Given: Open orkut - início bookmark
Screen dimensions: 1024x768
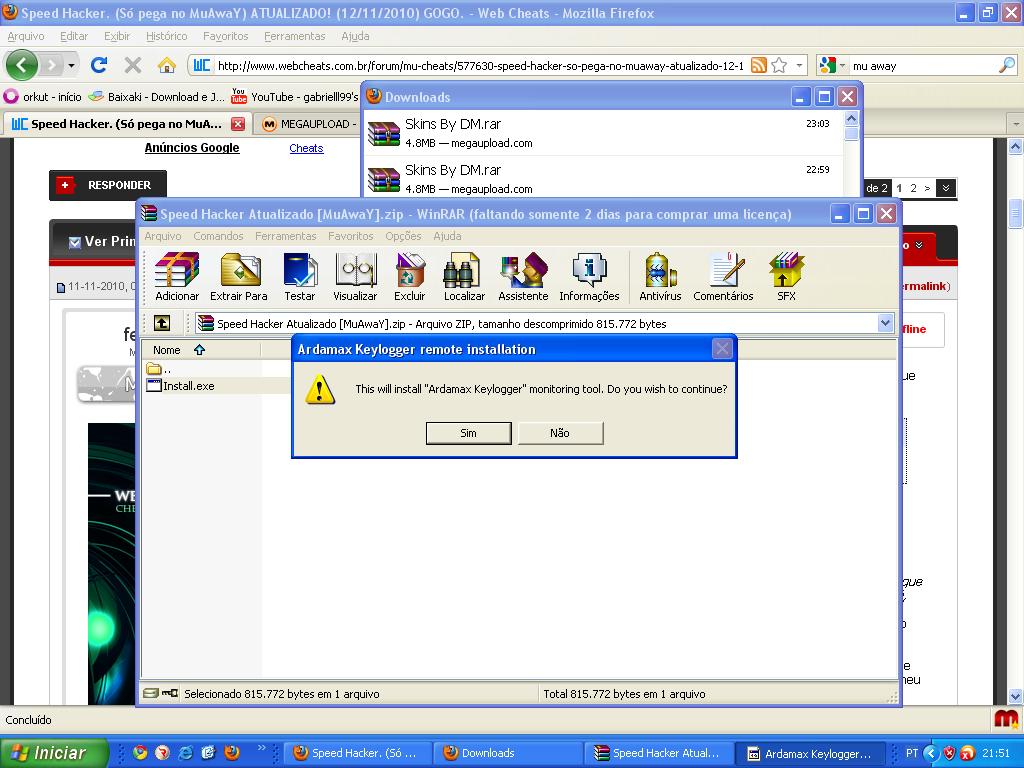Looking at the screenshot, I should coord(43,97).
